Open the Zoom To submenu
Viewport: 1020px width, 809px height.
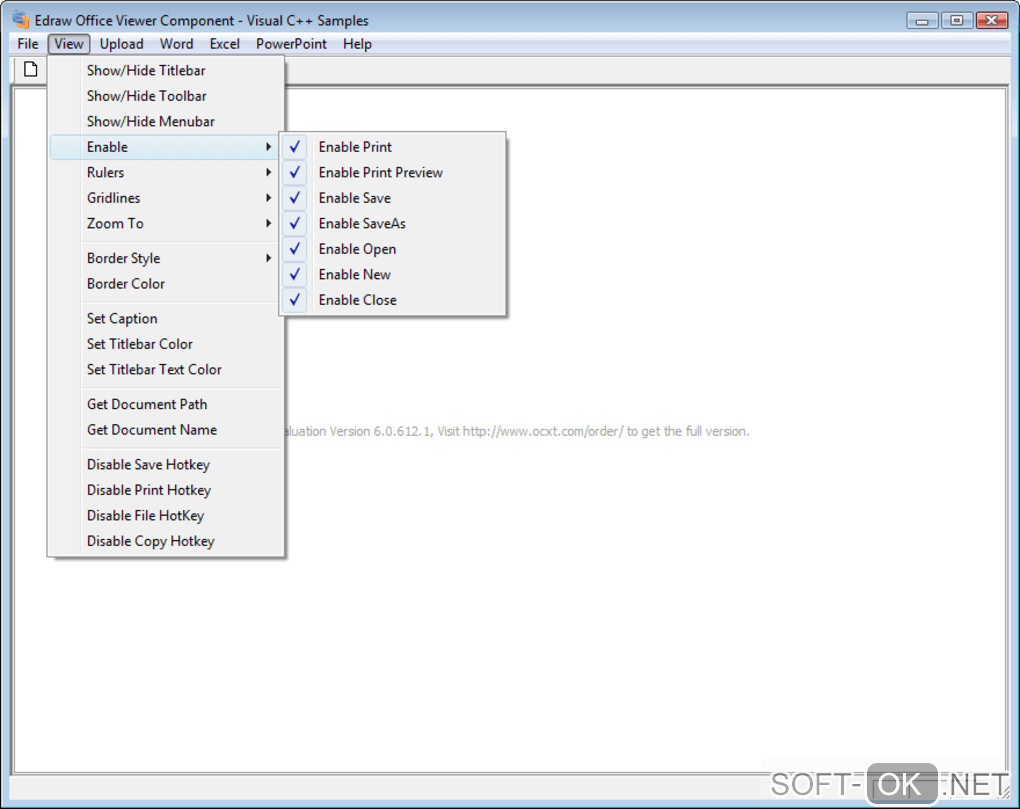tap(166, 223)
